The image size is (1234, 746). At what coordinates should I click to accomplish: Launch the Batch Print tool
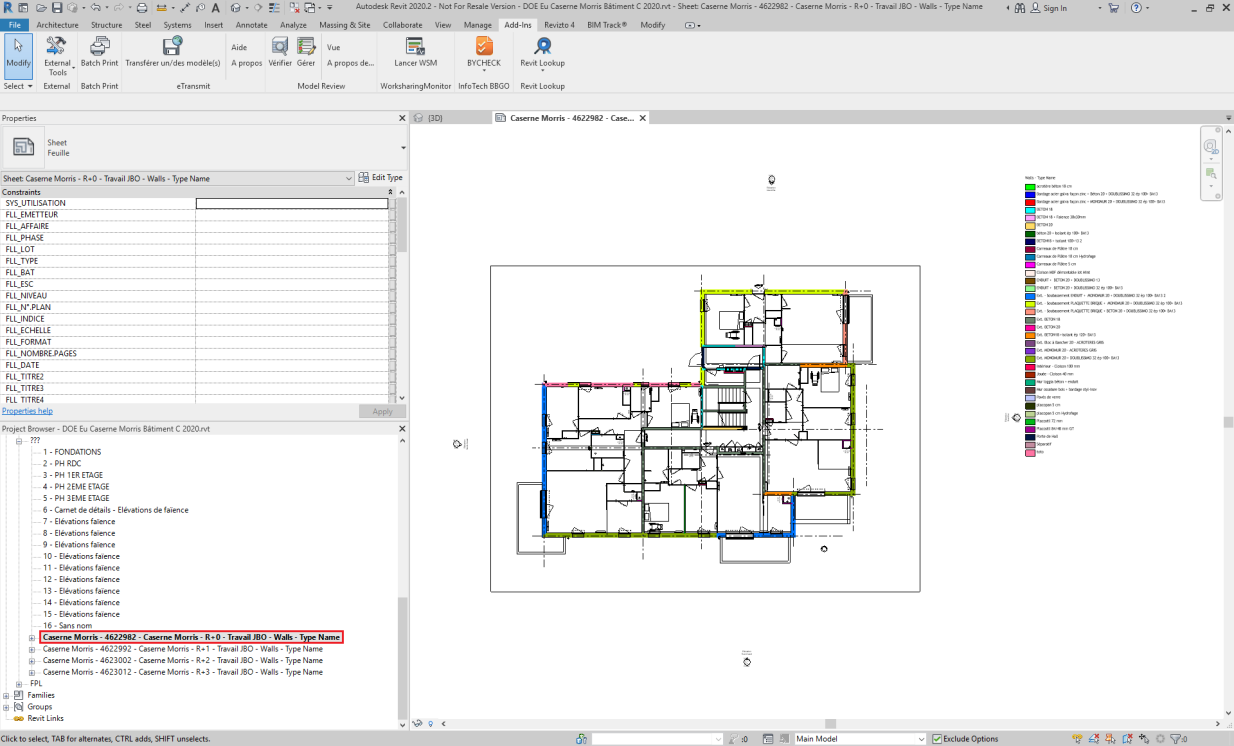point(99,52)
